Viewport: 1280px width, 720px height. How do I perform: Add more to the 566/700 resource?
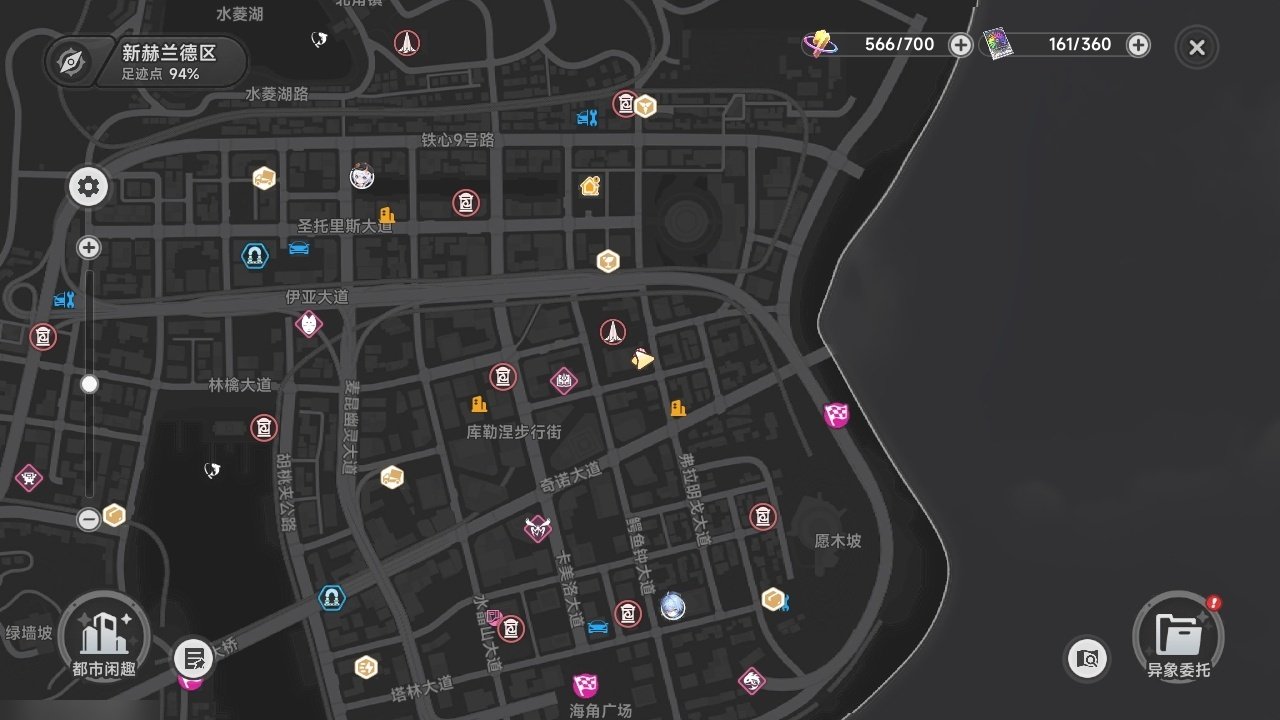[960, 45]
